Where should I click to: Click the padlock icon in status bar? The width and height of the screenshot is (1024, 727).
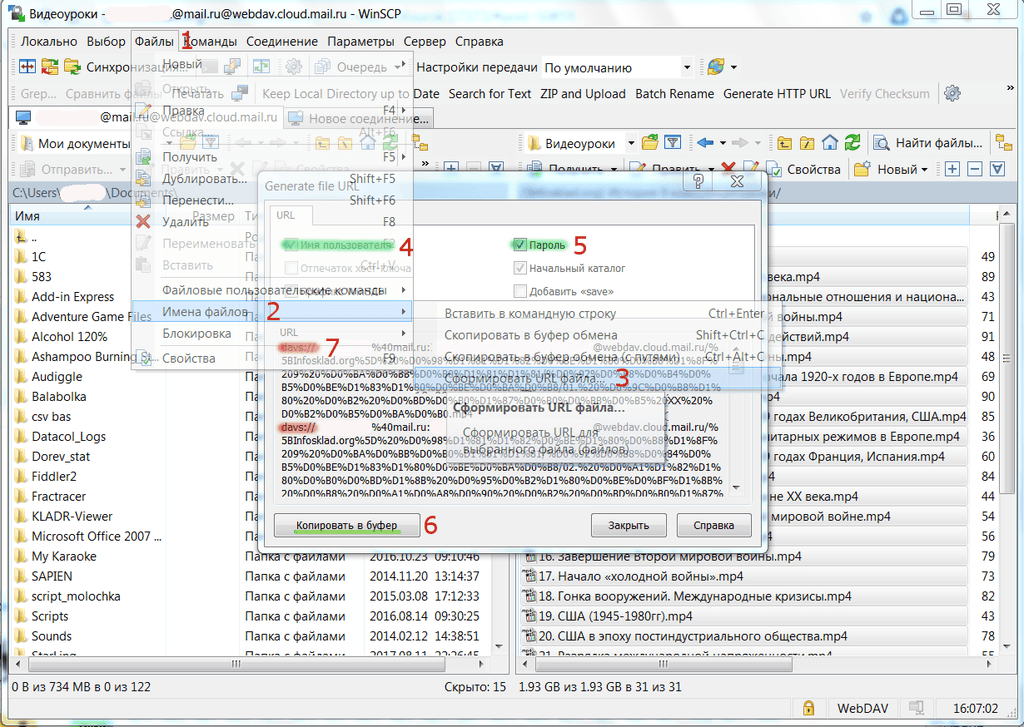point(808,708)
